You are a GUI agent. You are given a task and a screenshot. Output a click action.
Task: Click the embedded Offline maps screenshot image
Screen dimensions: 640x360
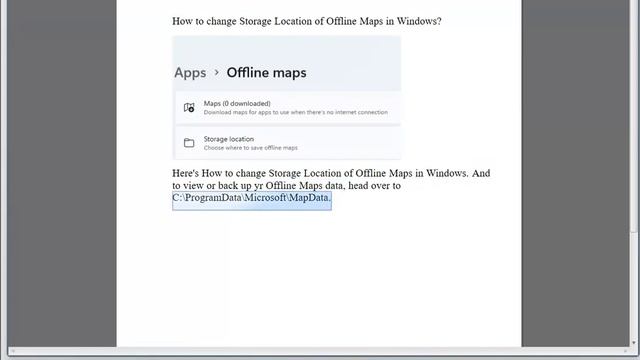click(x=287, y=98)
